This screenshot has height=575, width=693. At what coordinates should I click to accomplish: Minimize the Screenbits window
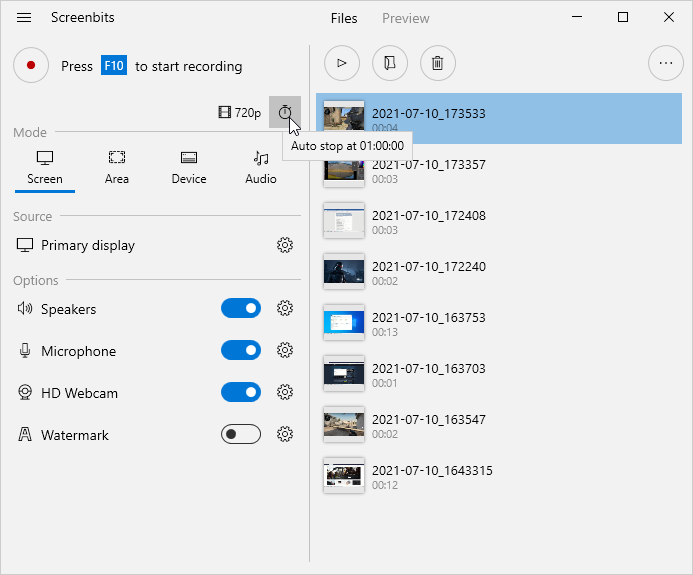coord(577,17)
